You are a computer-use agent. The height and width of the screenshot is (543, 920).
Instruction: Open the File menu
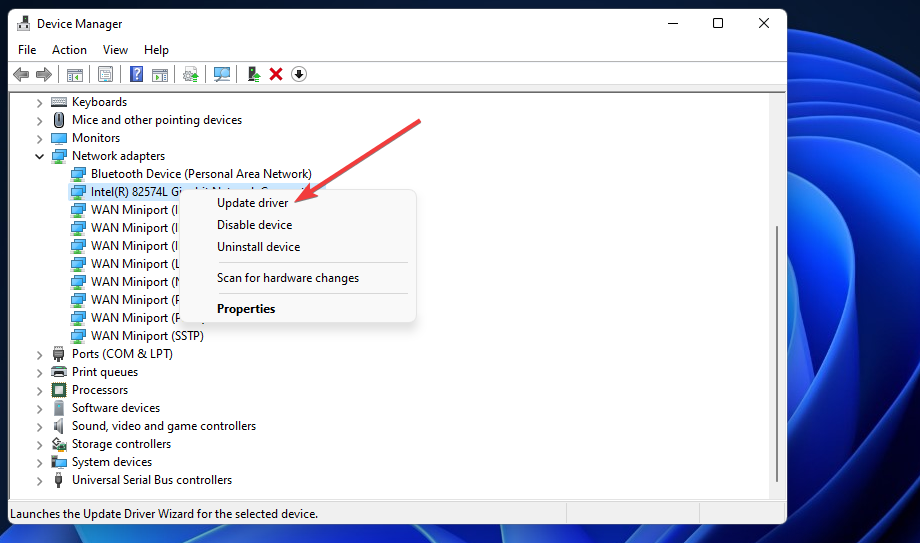tap(27, 50)
